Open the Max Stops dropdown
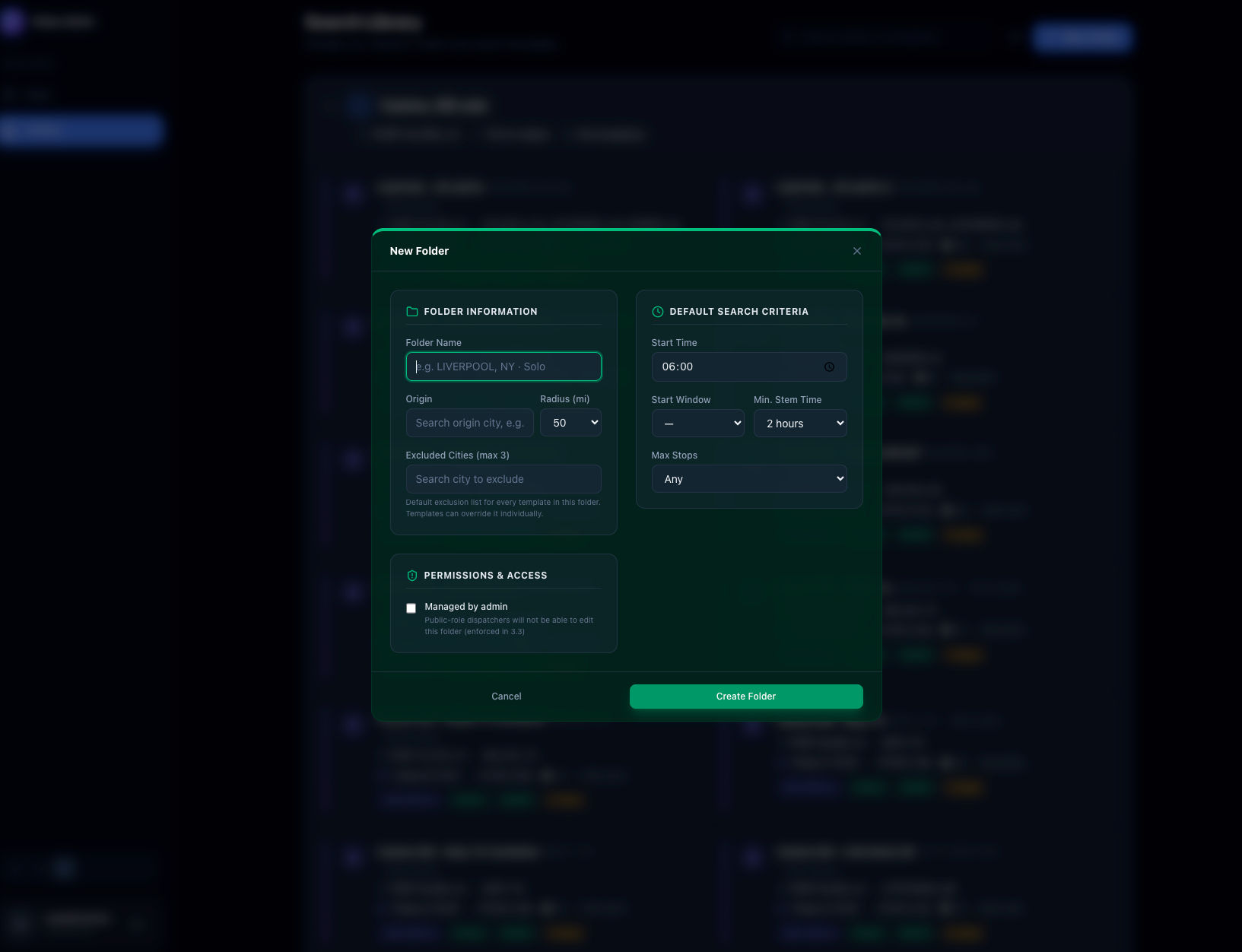This screenshot has height=952, width=1242. pyautogui.click(x=748, y=479)
